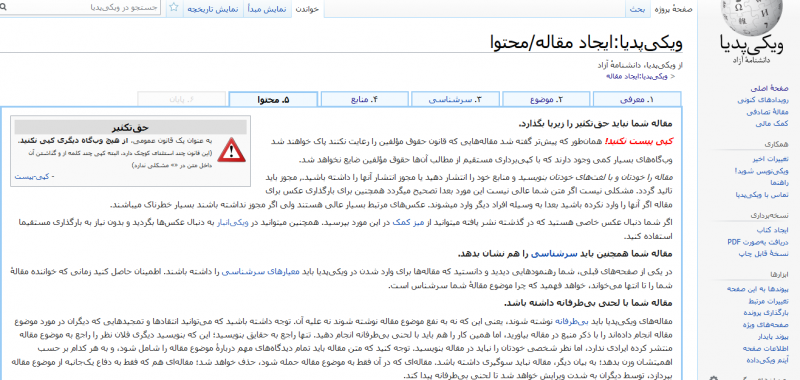The width and height of the screenshot is (800, 380).
Task: Open the صفحهٔ اصلی sidebar link
Action: [769, 88]
